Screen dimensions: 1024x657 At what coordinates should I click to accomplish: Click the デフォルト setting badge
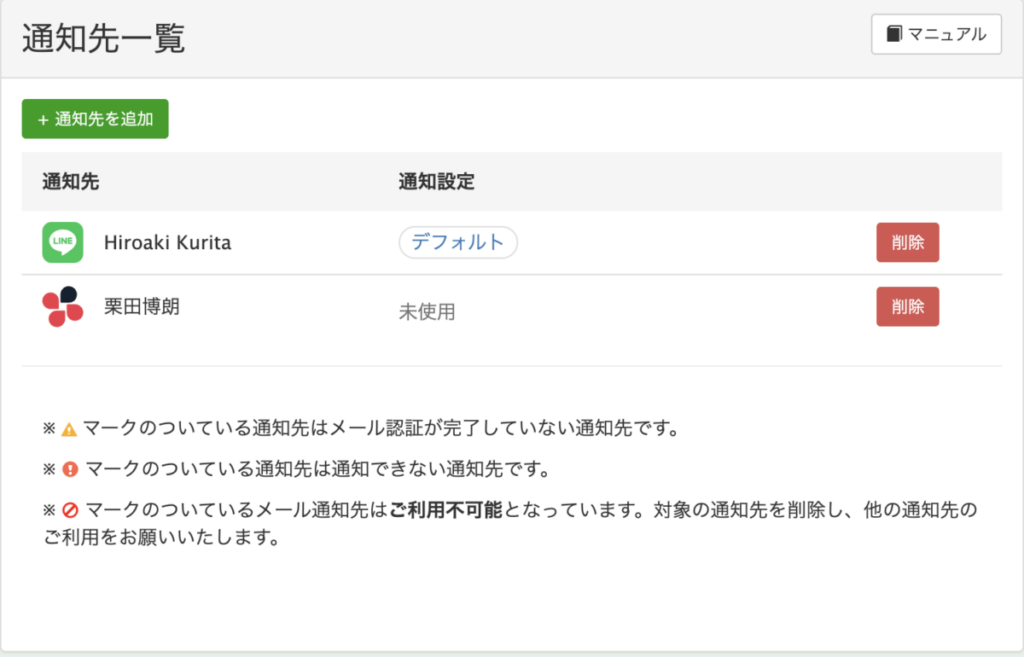click(x=458, y=242)
